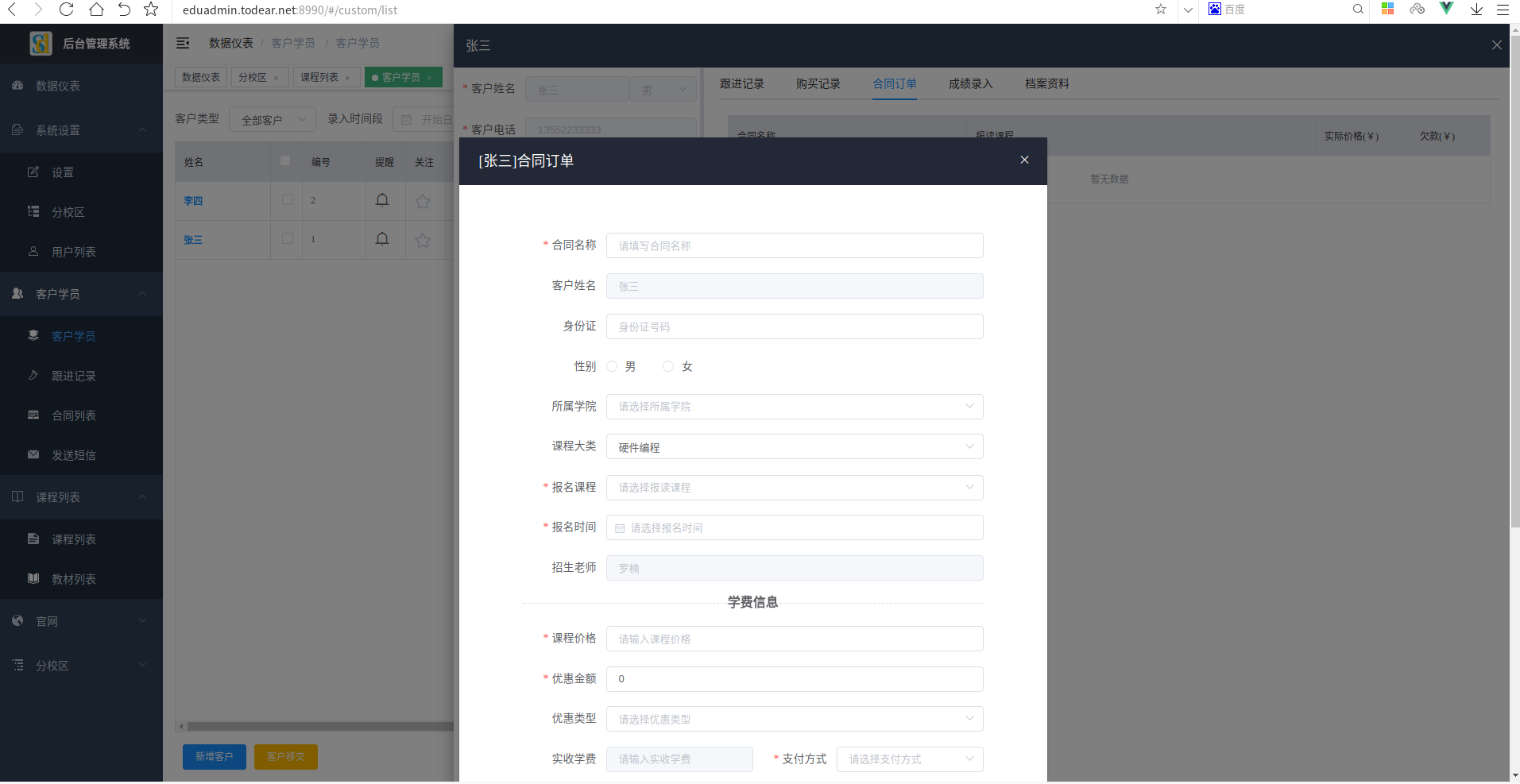Toggle the select-all header checkbox
This screenshot has width=1520, height=784.
point(285,160)
